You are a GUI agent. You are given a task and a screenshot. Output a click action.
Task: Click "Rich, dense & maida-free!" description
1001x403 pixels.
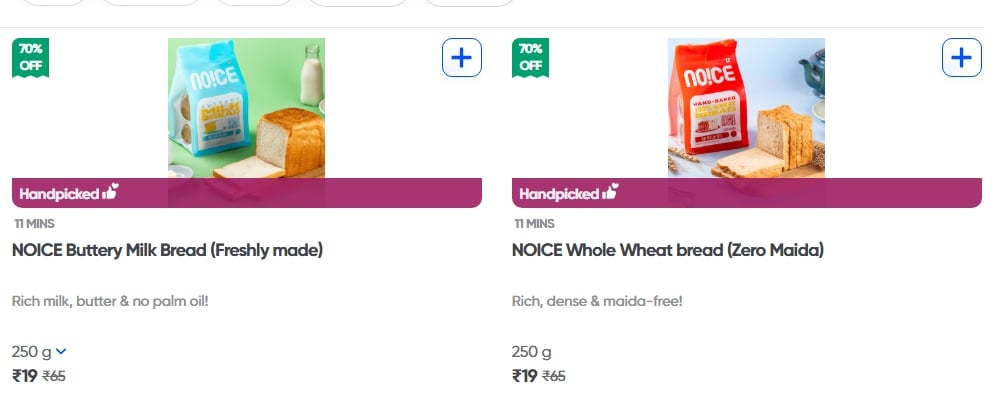point(597,301)
